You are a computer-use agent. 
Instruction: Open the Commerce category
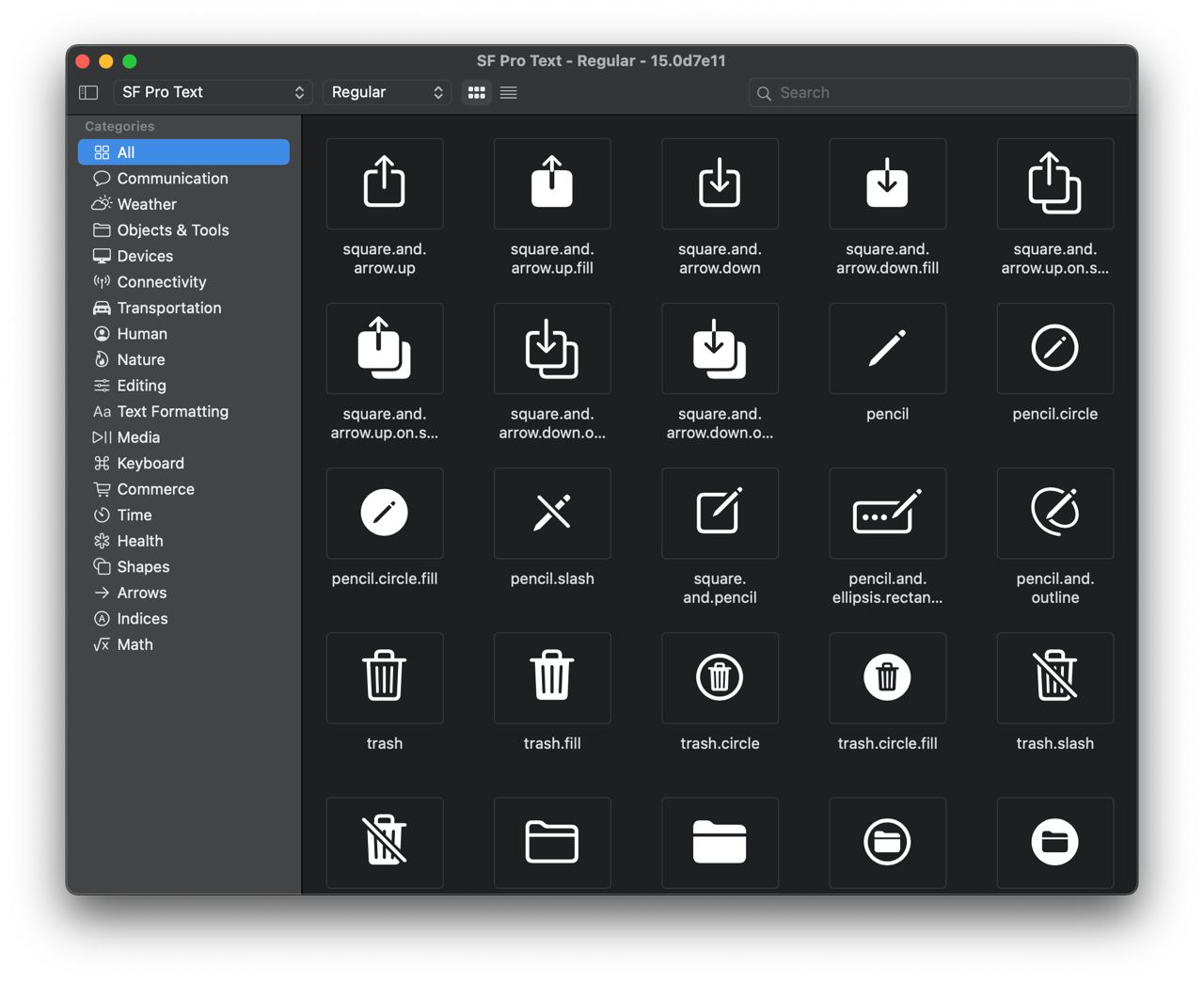click(x=183, y=488)
